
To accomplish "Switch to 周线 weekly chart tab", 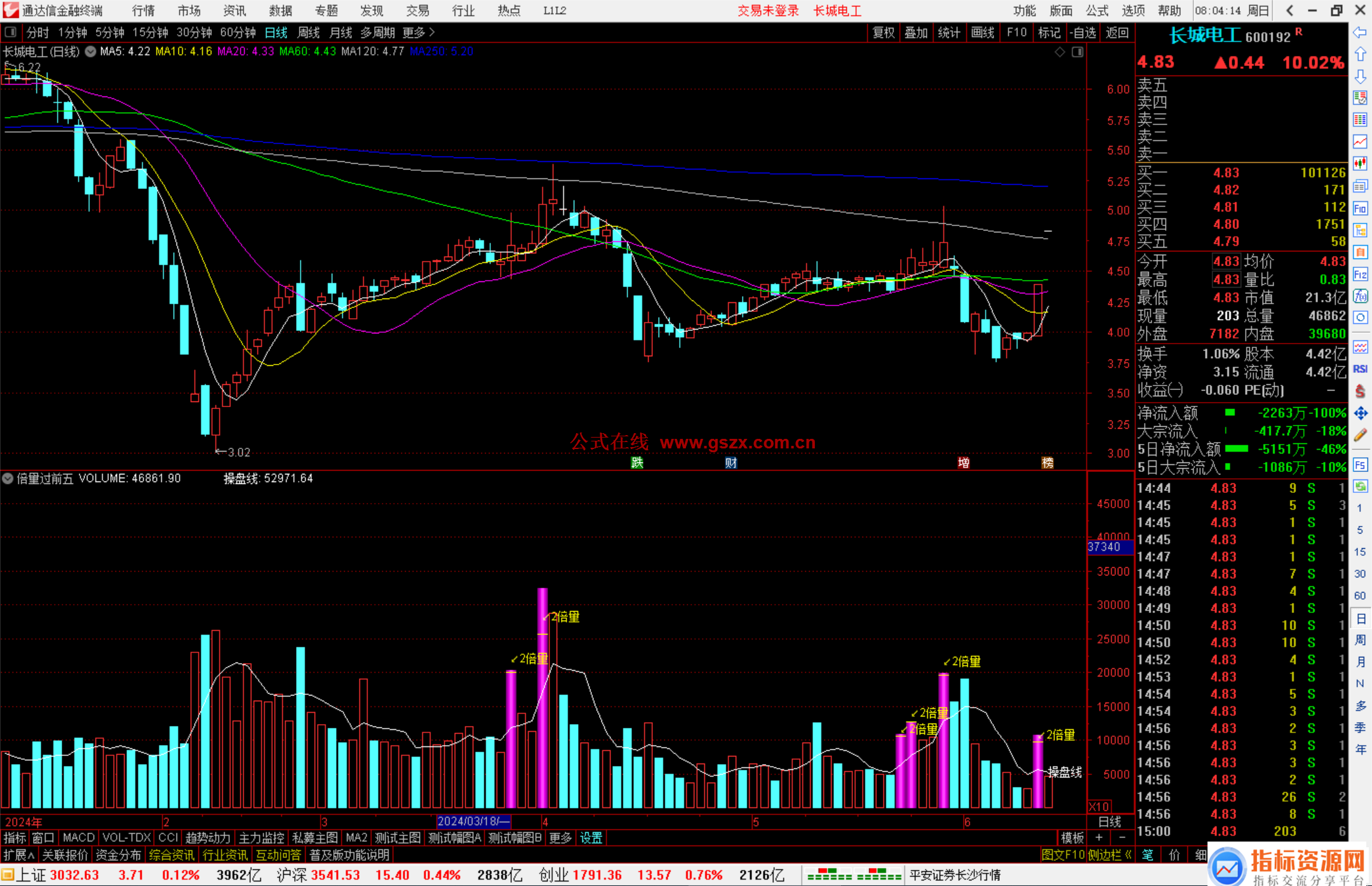I will (309, 32).
